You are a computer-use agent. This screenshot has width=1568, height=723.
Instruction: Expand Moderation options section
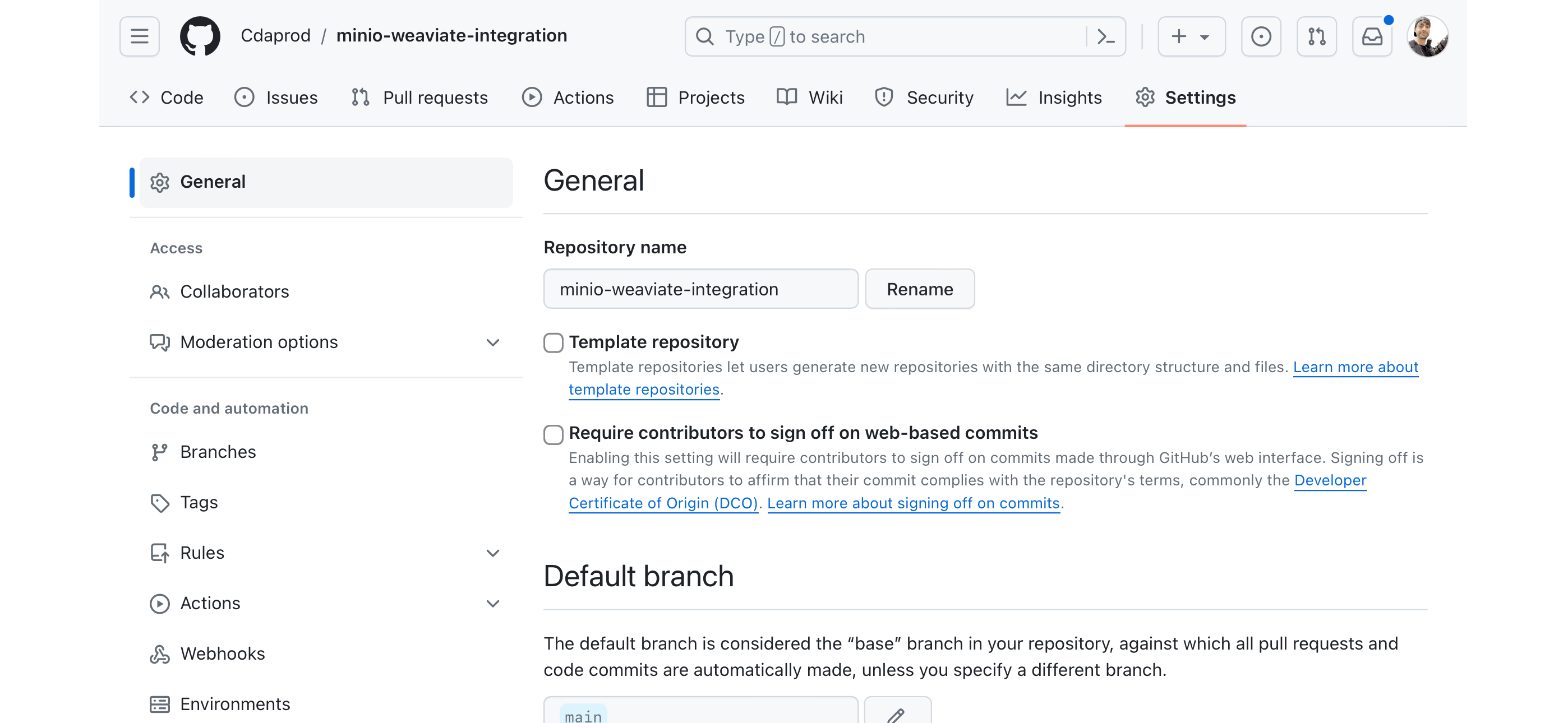point(492,342)
